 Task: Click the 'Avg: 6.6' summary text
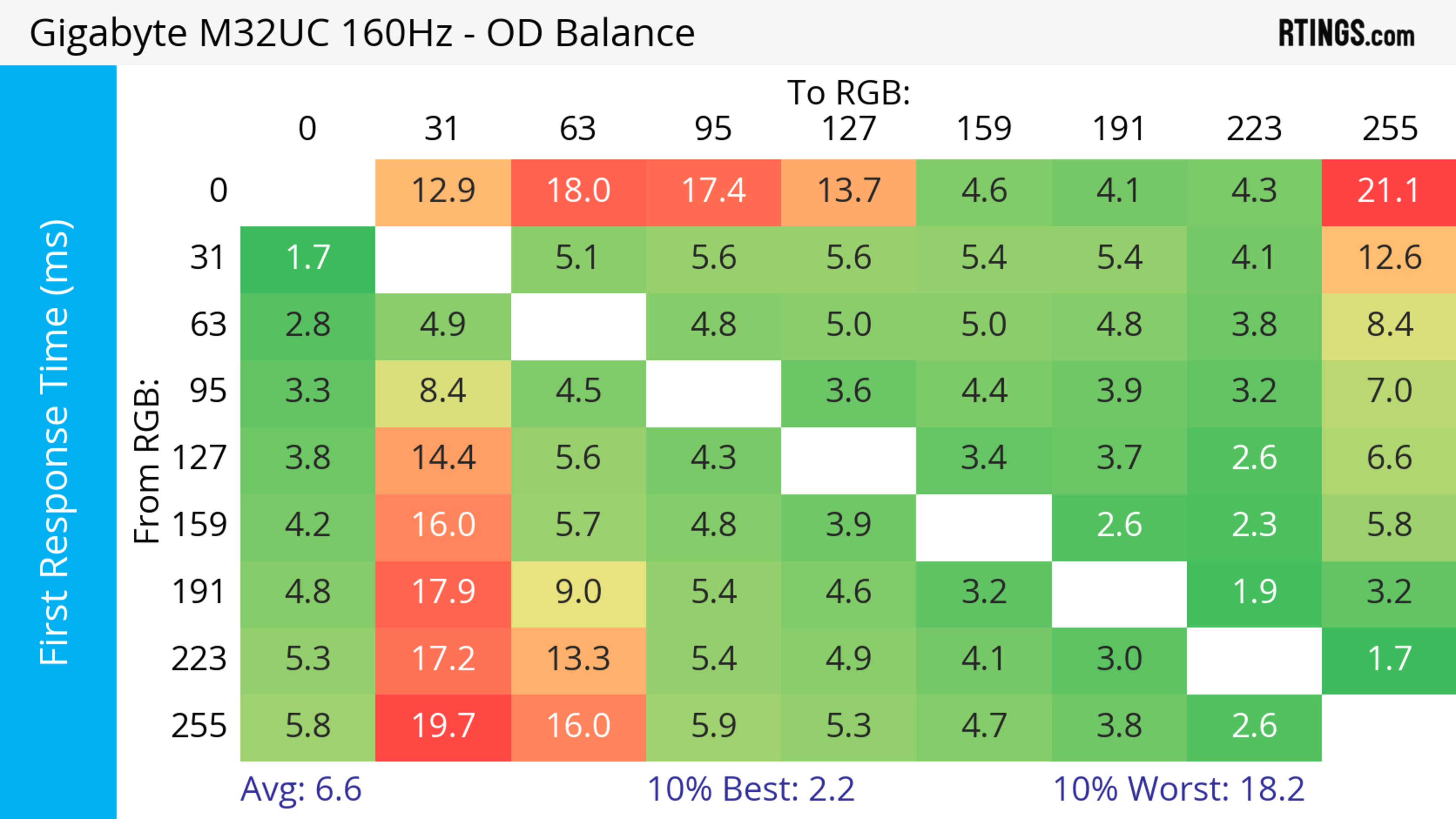[301, 789]
